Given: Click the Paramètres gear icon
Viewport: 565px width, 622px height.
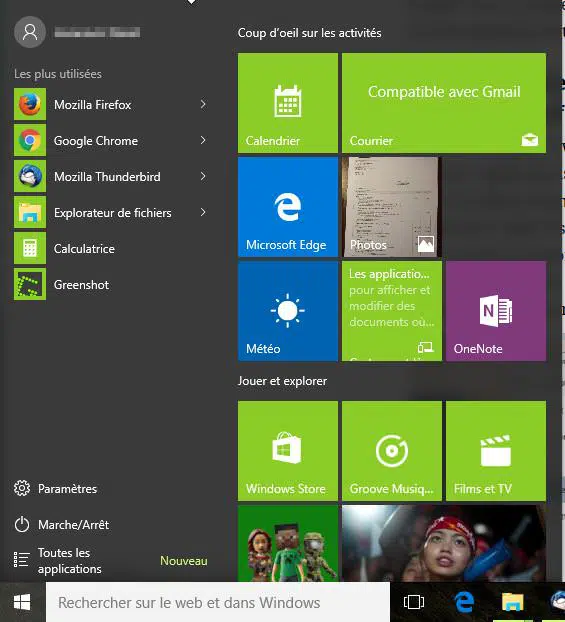Looking at the screenshot, I should [22, 488].
